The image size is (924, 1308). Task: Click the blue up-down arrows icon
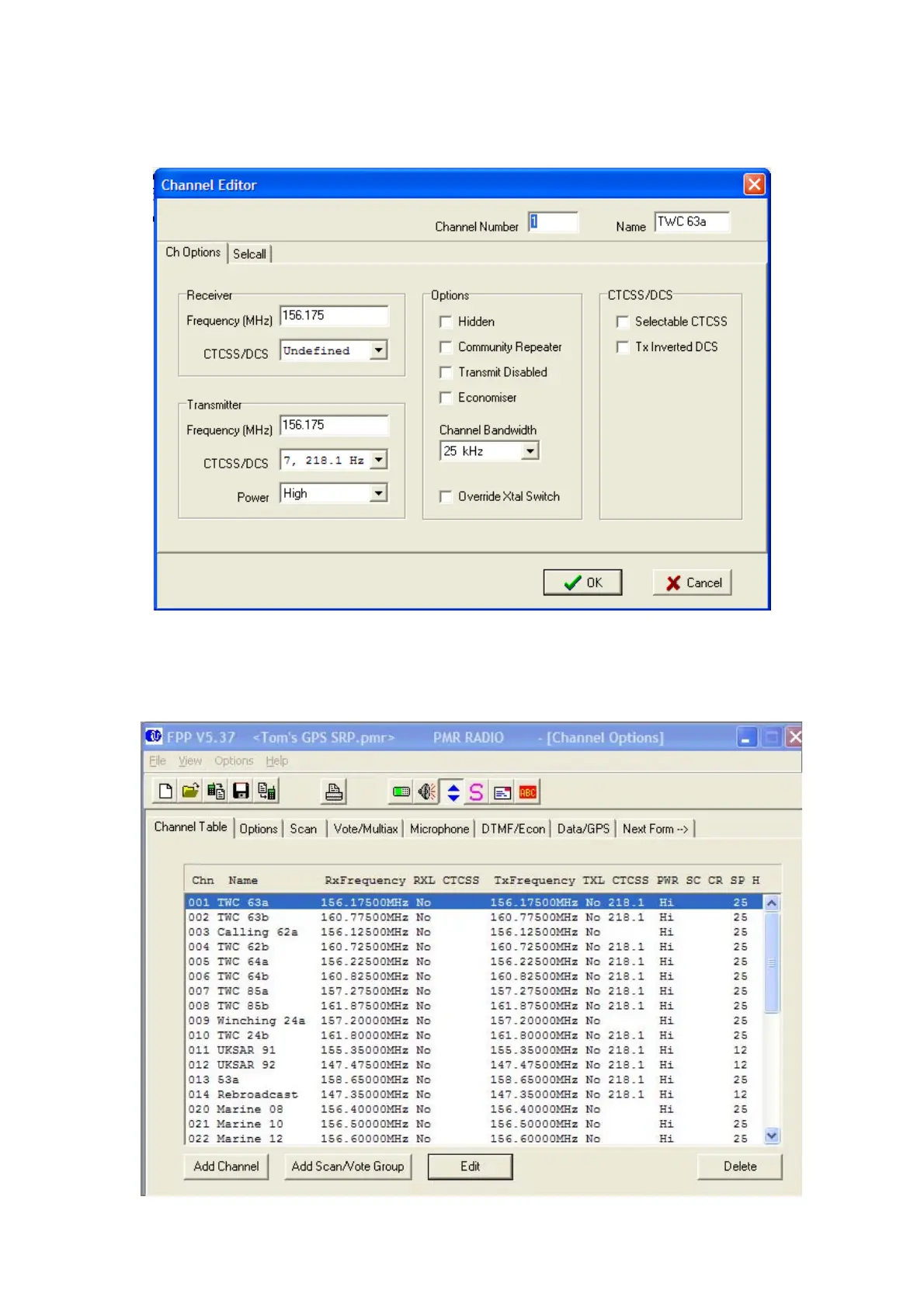click(x=453, y=791)
